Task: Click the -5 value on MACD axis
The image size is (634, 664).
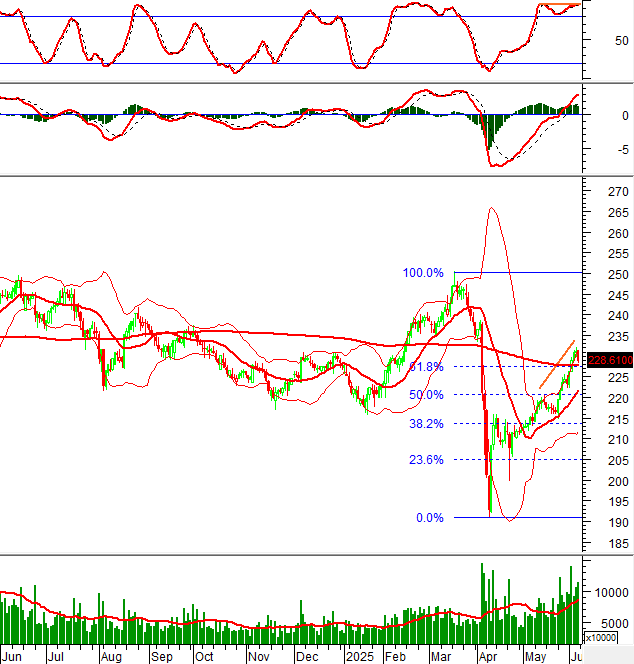Action: click(x=622, y=149)
